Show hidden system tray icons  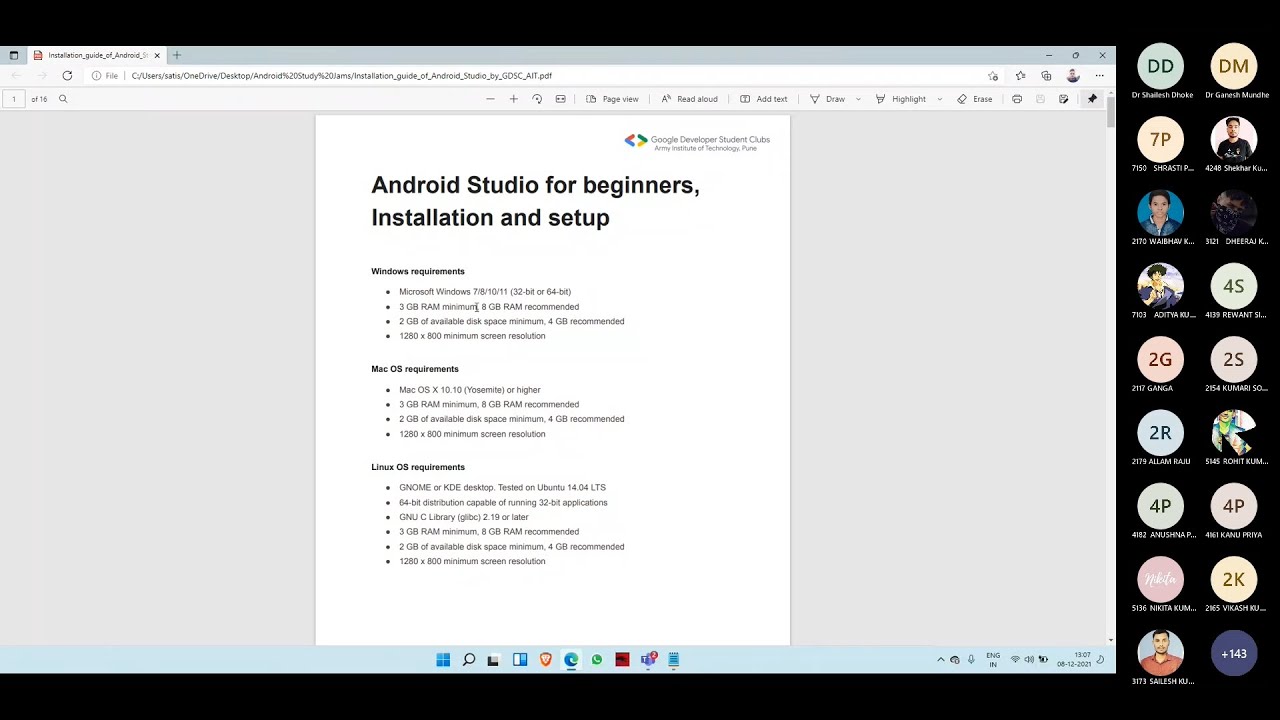coord(940,660)
